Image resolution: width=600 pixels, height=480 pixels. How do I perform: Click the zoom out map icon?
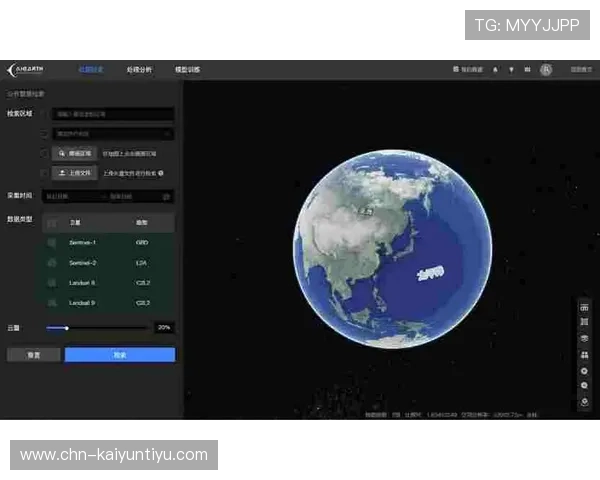click(584, 385)
